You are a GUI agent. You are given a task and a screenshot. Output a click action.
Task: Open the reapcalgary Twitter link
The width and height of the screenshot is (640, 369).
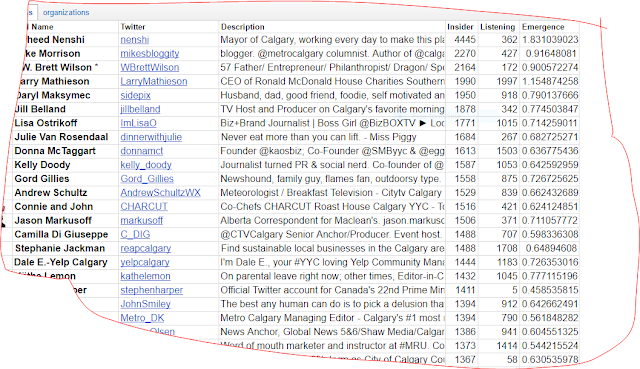(146, 248)
